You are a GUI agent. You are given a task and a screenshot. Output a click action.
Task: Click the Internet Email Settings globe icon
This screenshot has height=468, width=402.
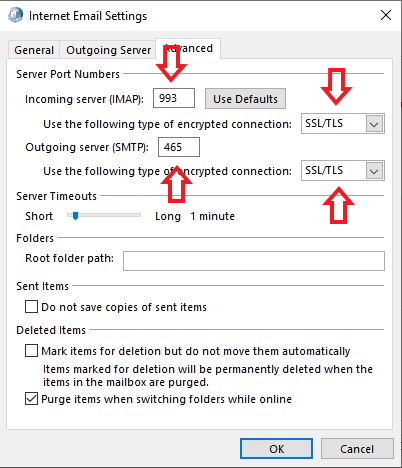pyautogui.click(x=16, y=15)
